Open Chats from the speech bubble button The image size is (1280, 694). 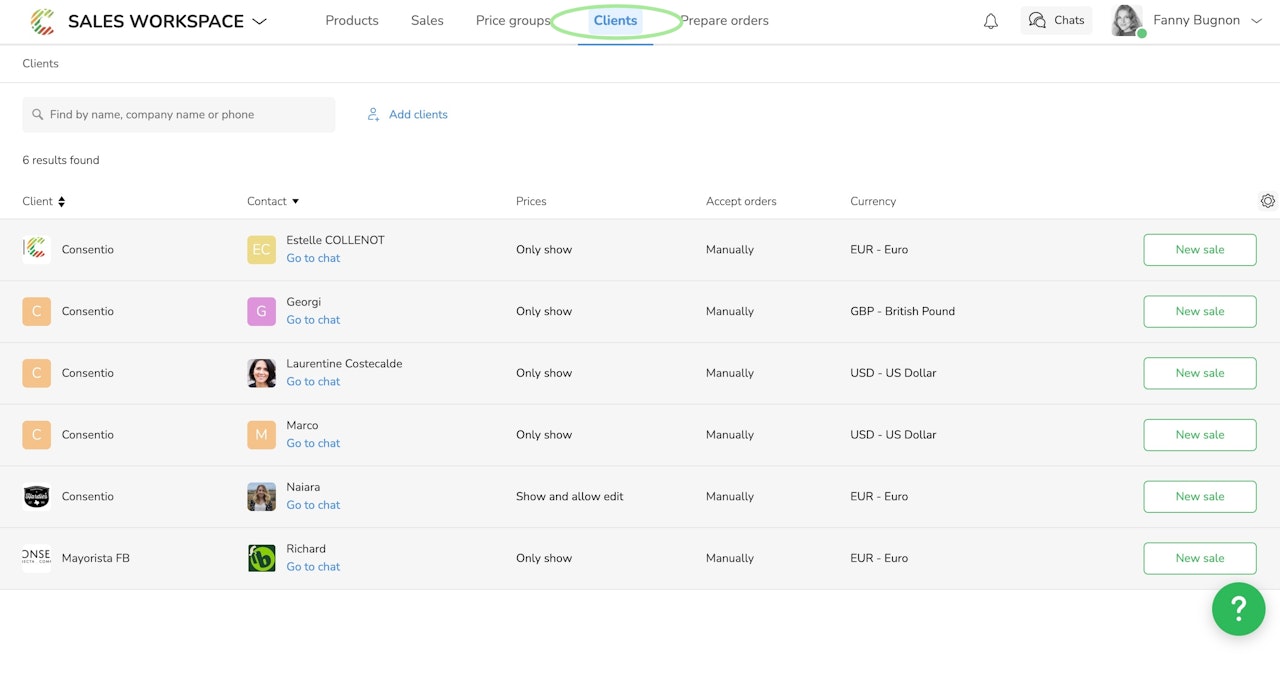[x=1056, y=20]
